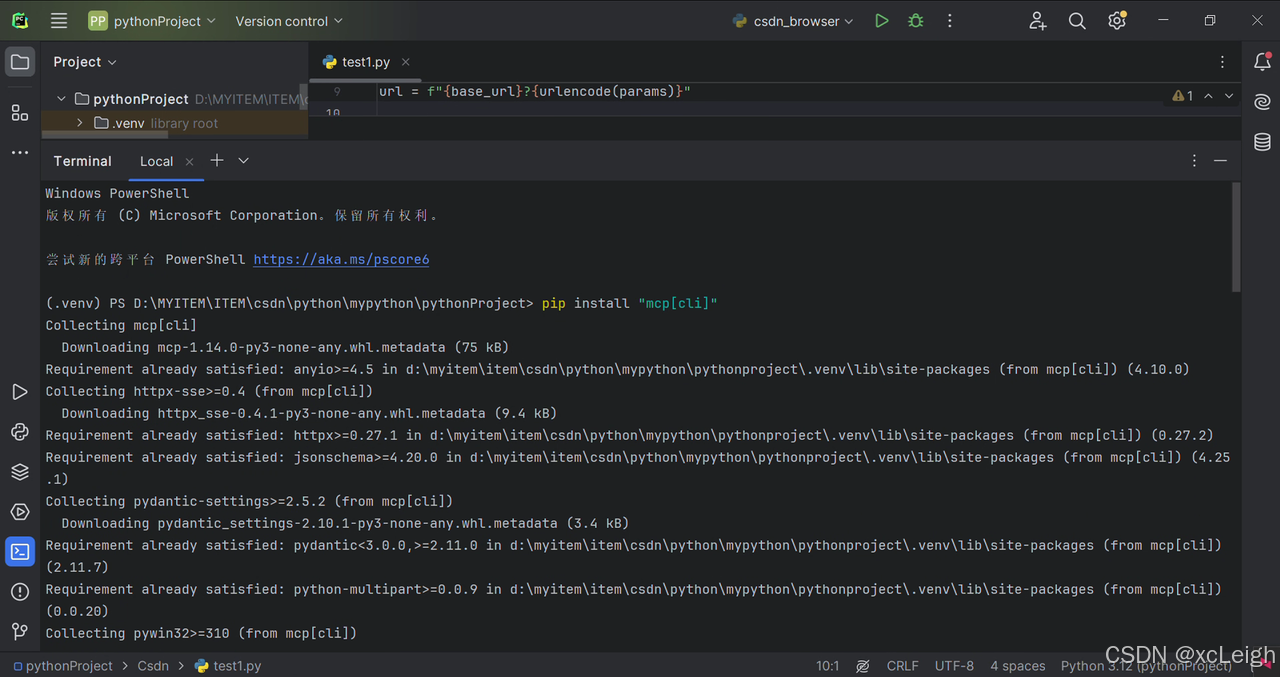
Task: Click the status bar icon beside CRLF
Action: click(863, 665)
